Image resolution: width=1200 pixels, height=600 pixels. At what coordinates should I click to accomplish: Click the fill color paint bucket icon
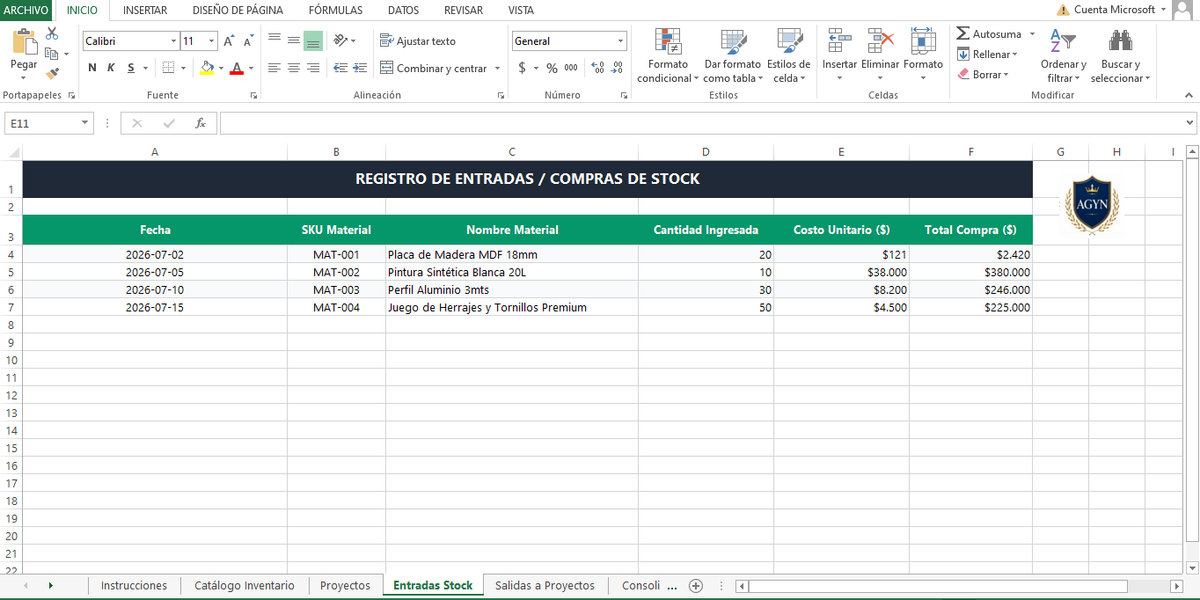207,68
